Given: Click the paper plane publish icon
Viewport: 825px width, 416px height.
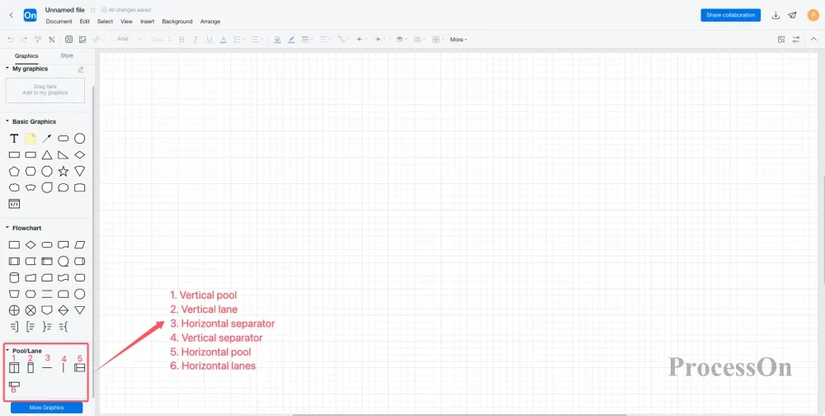Looking at the screenshot, I should [x=792, y=15].
